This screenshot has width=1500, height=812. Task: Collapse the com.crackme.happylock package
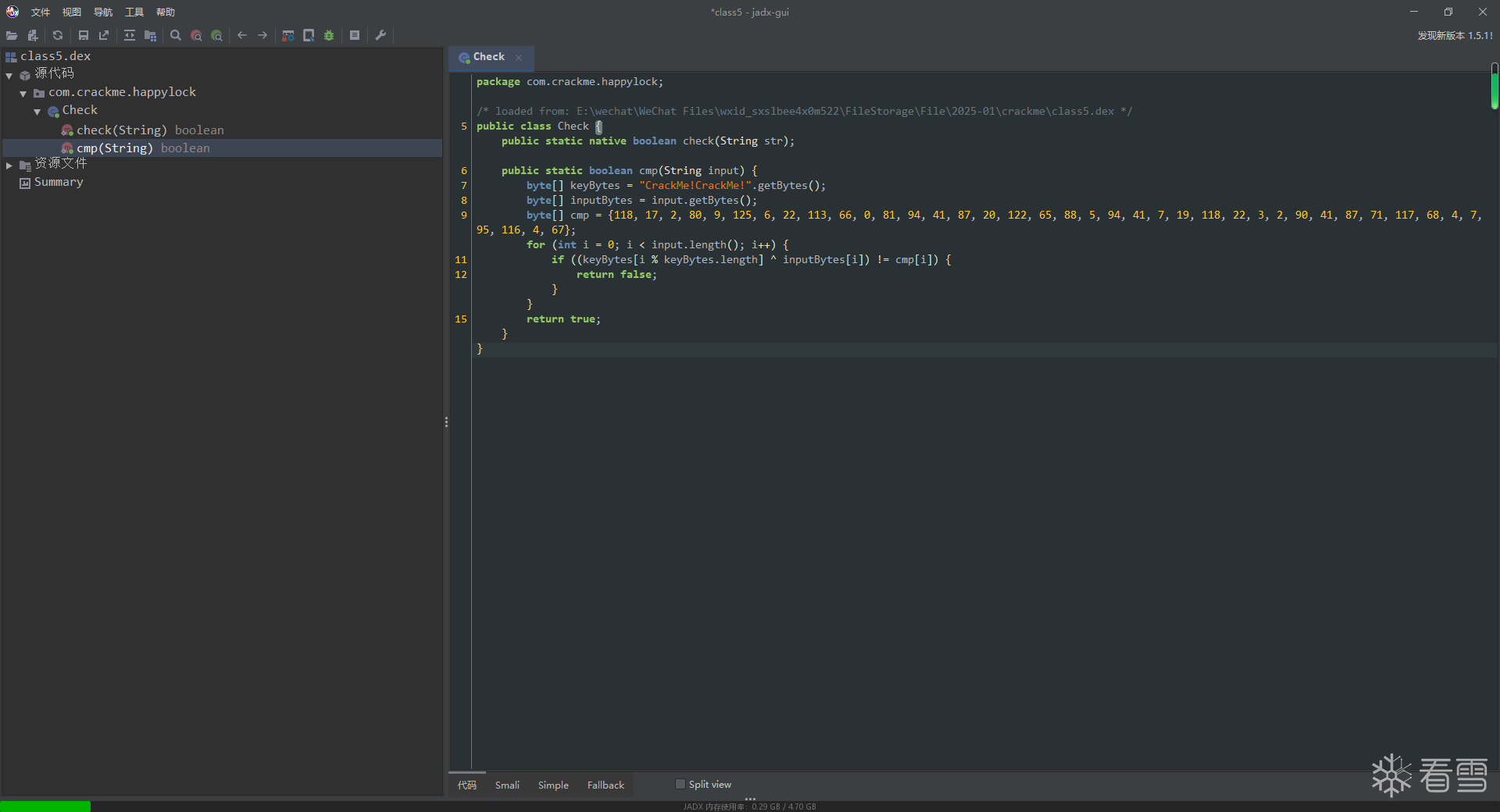point(23,93)
